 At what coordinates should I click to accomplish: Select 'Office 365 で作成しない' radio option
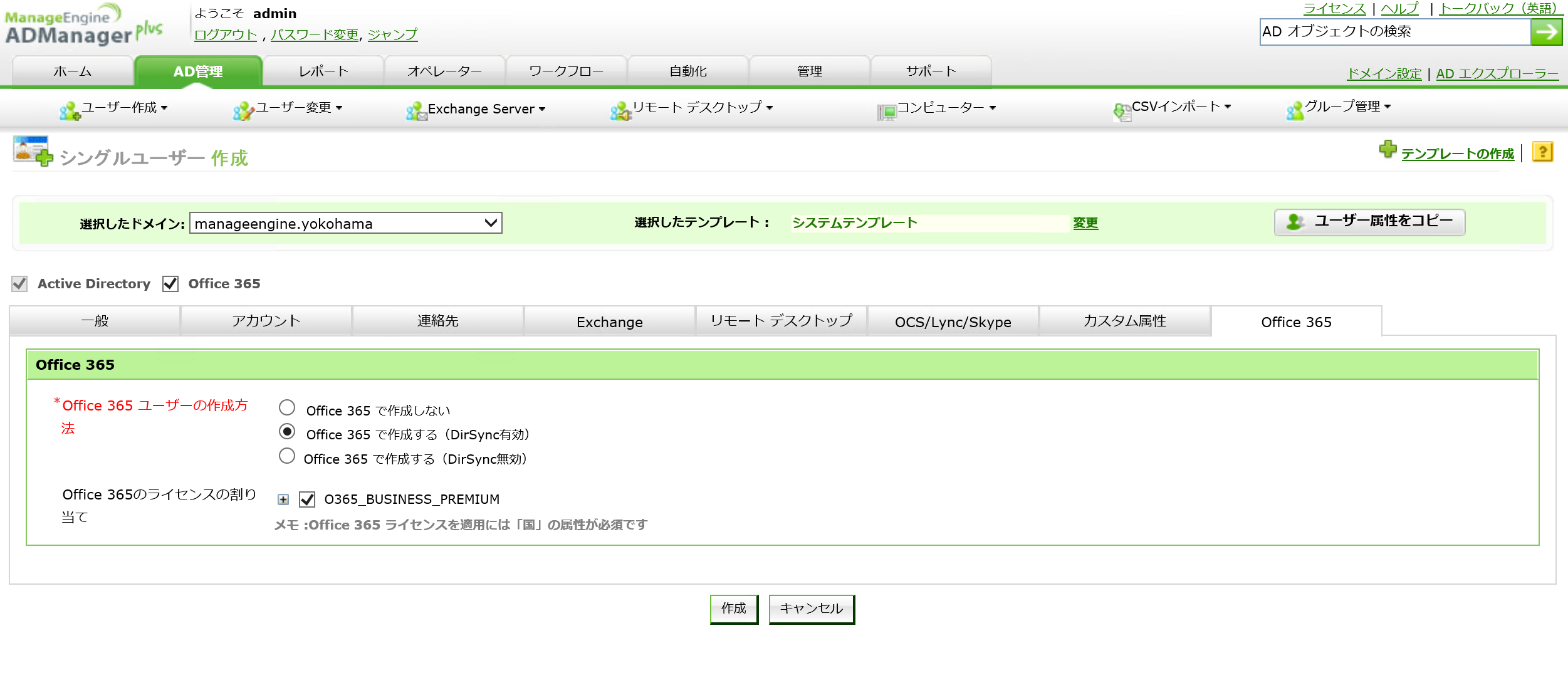point(287,408)
